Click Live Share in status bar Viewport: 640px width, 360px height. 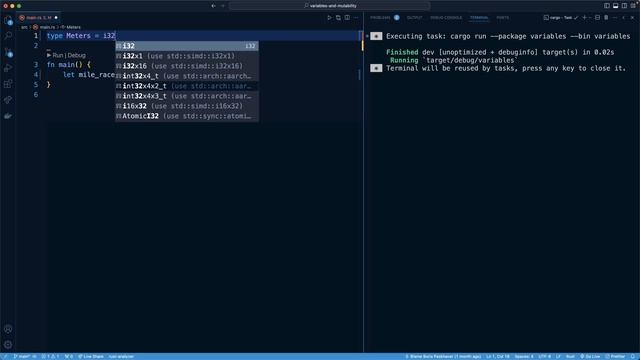coord(91,356)
